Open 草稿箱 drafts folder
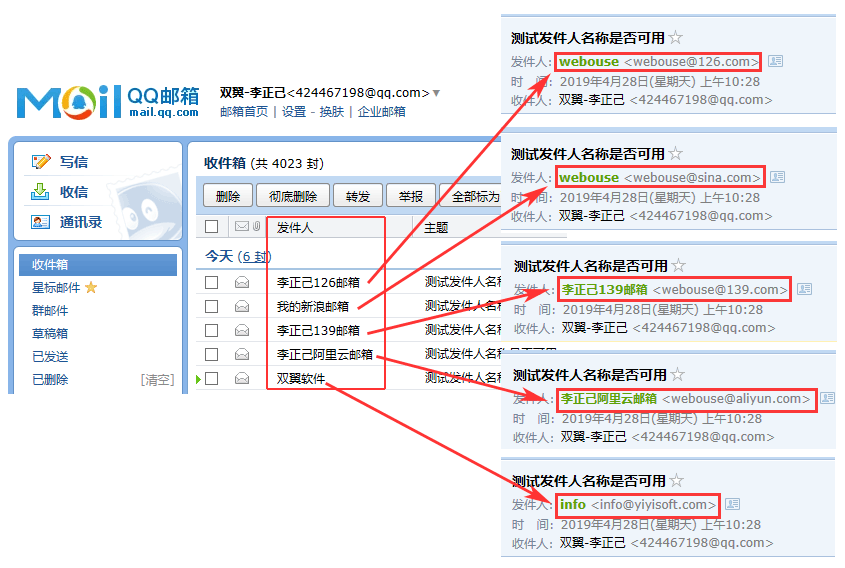Viewport: 845px width, 568px height. [50, 334]
